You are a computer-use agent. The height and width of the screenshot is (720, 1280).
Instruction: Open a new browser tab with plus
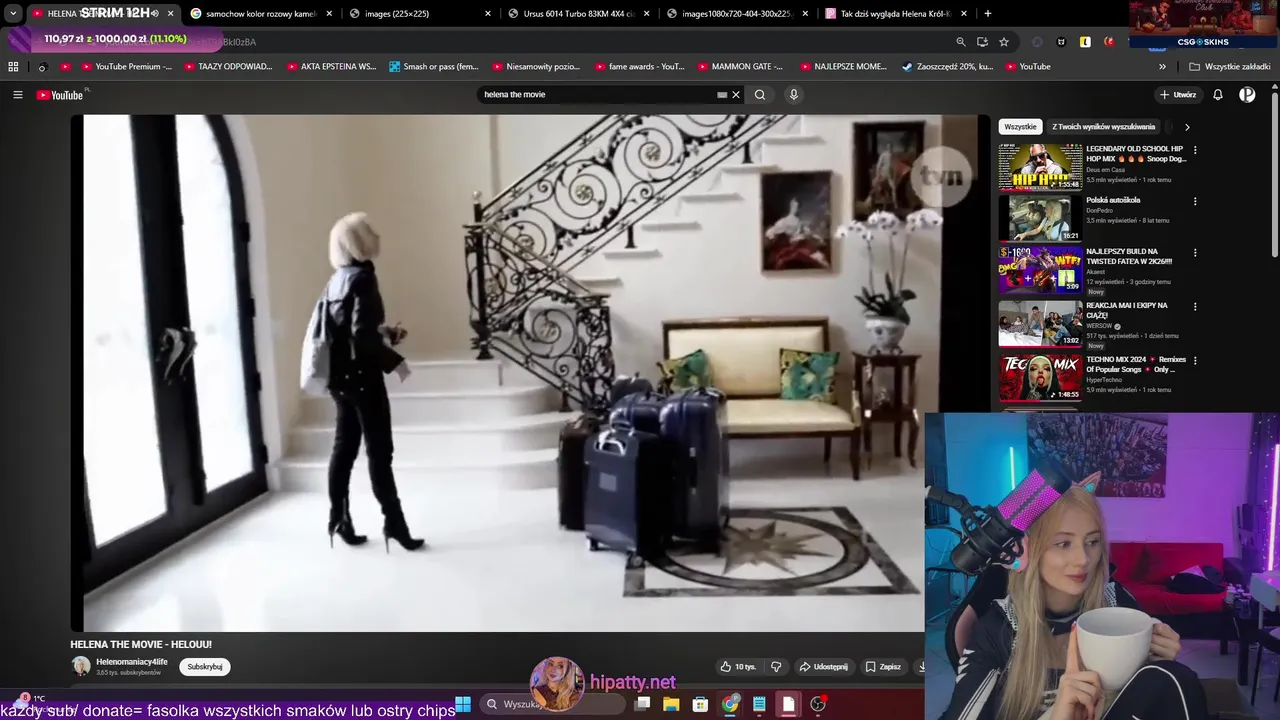click(x=988, y=14)
